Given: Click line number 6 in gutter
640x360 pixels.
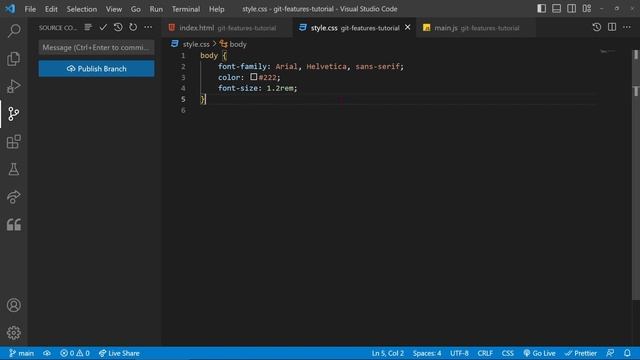Looking at the screenshot, I should click(x=183, y=110).
